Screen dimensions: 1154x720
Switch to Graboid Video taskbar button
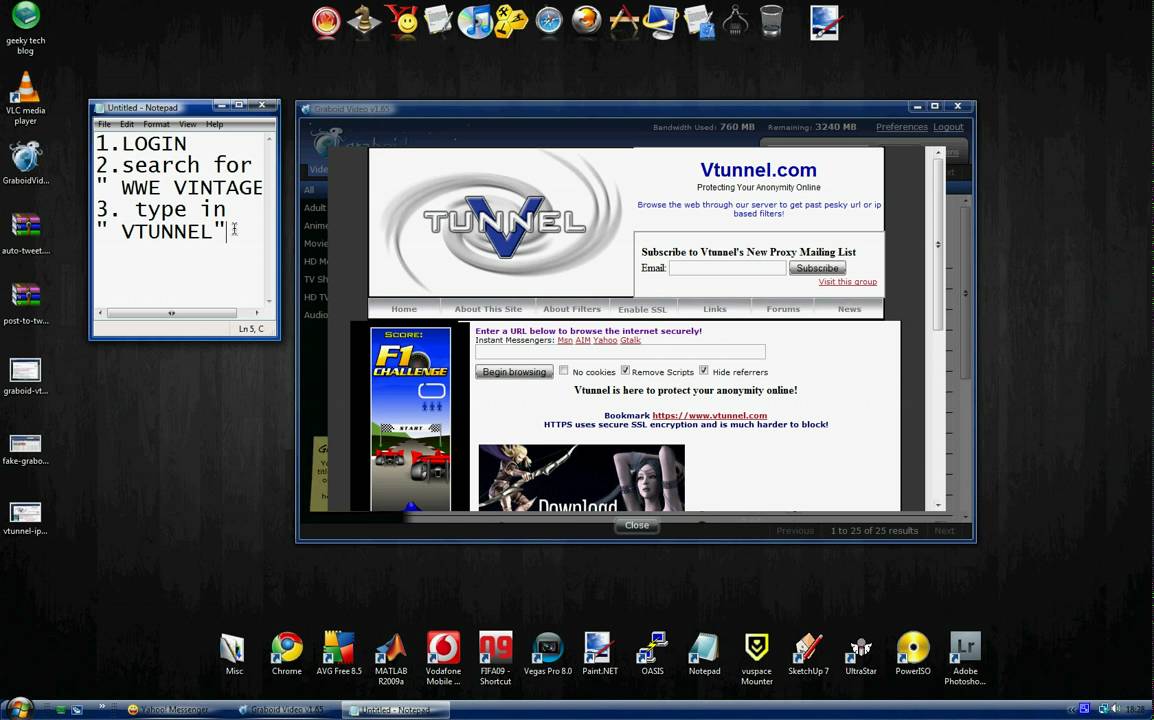coord(282,710)
